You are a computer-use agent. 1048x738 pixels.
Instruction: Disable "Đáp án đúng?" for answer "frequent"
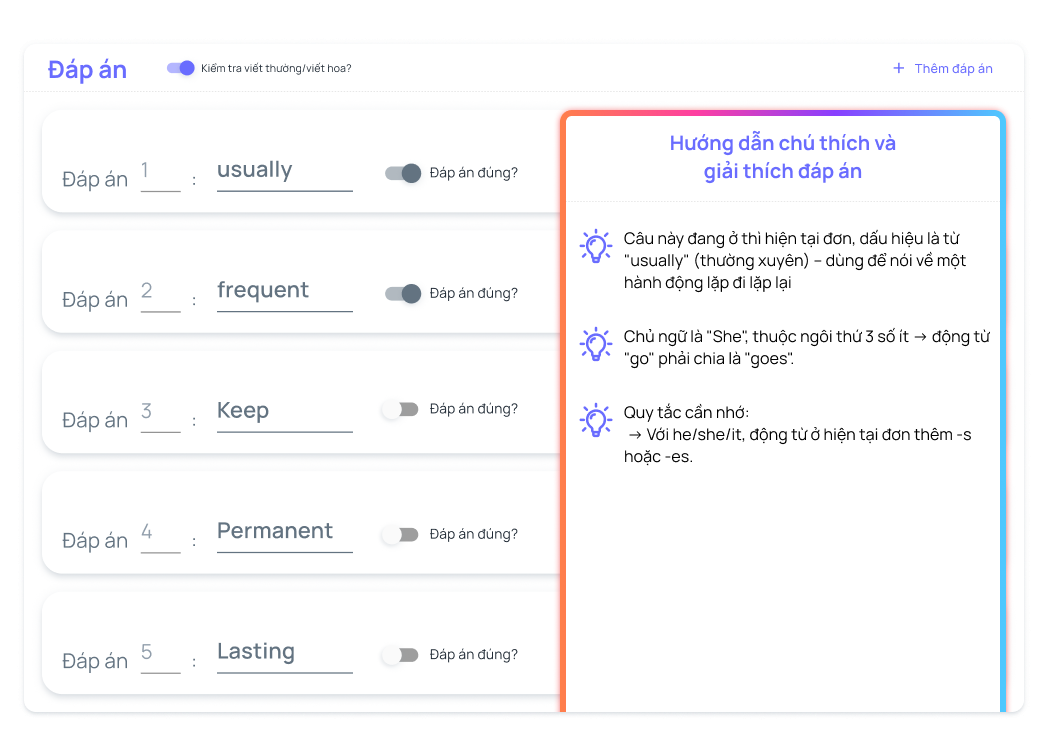[x=403, y=294]
